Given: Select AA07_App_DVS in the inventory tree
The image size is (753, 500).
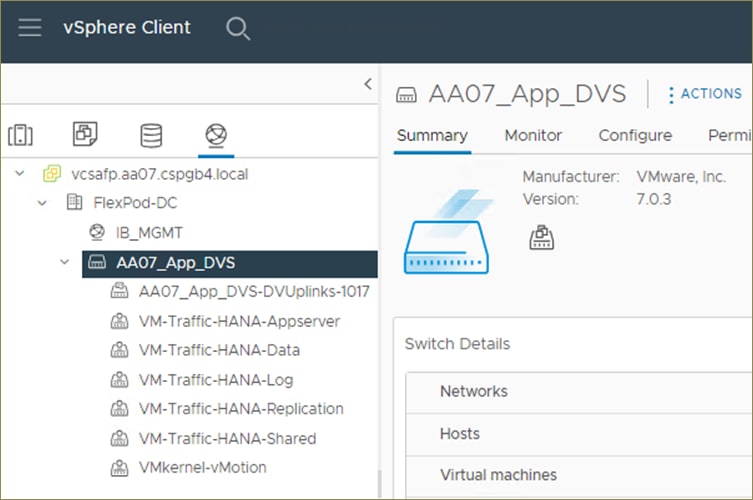Looking at the screenshot, I should (230, 263).
